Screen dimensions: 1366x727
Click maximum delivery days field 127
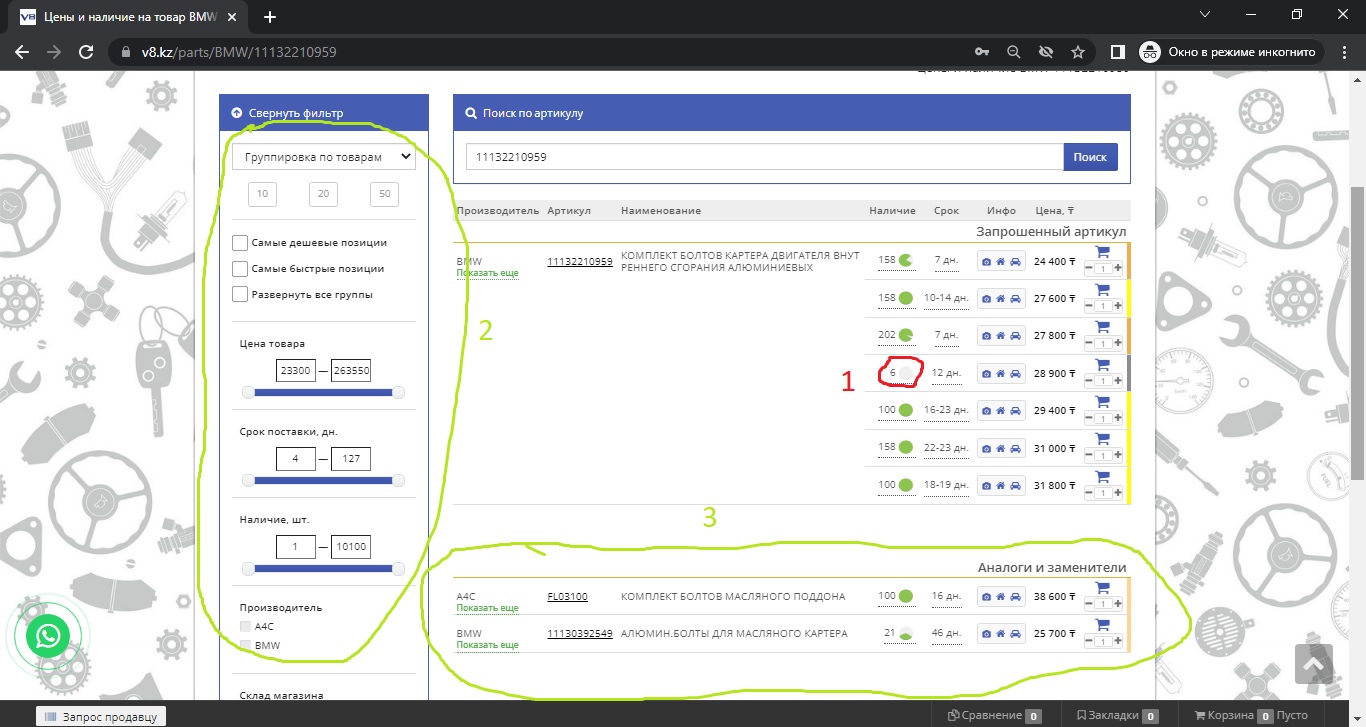[351, 459]
